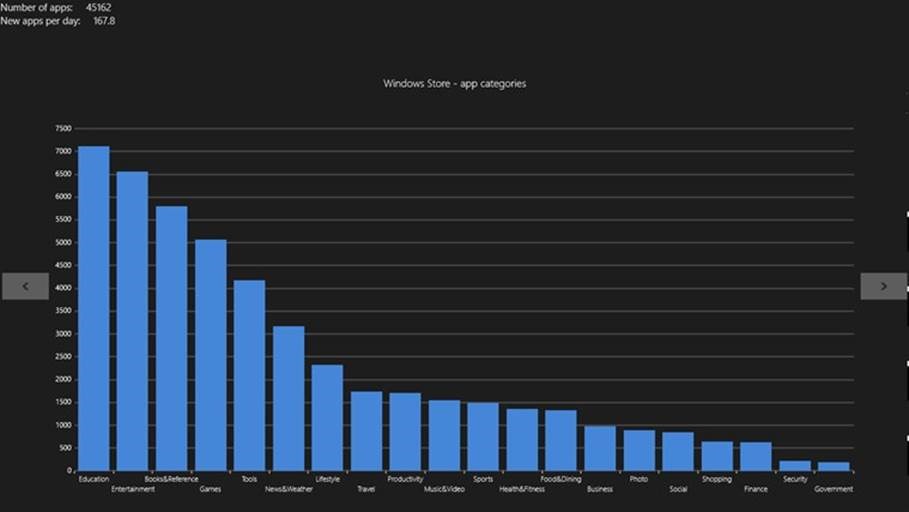Select the Games bar in the chart

[x=210, y=355]
